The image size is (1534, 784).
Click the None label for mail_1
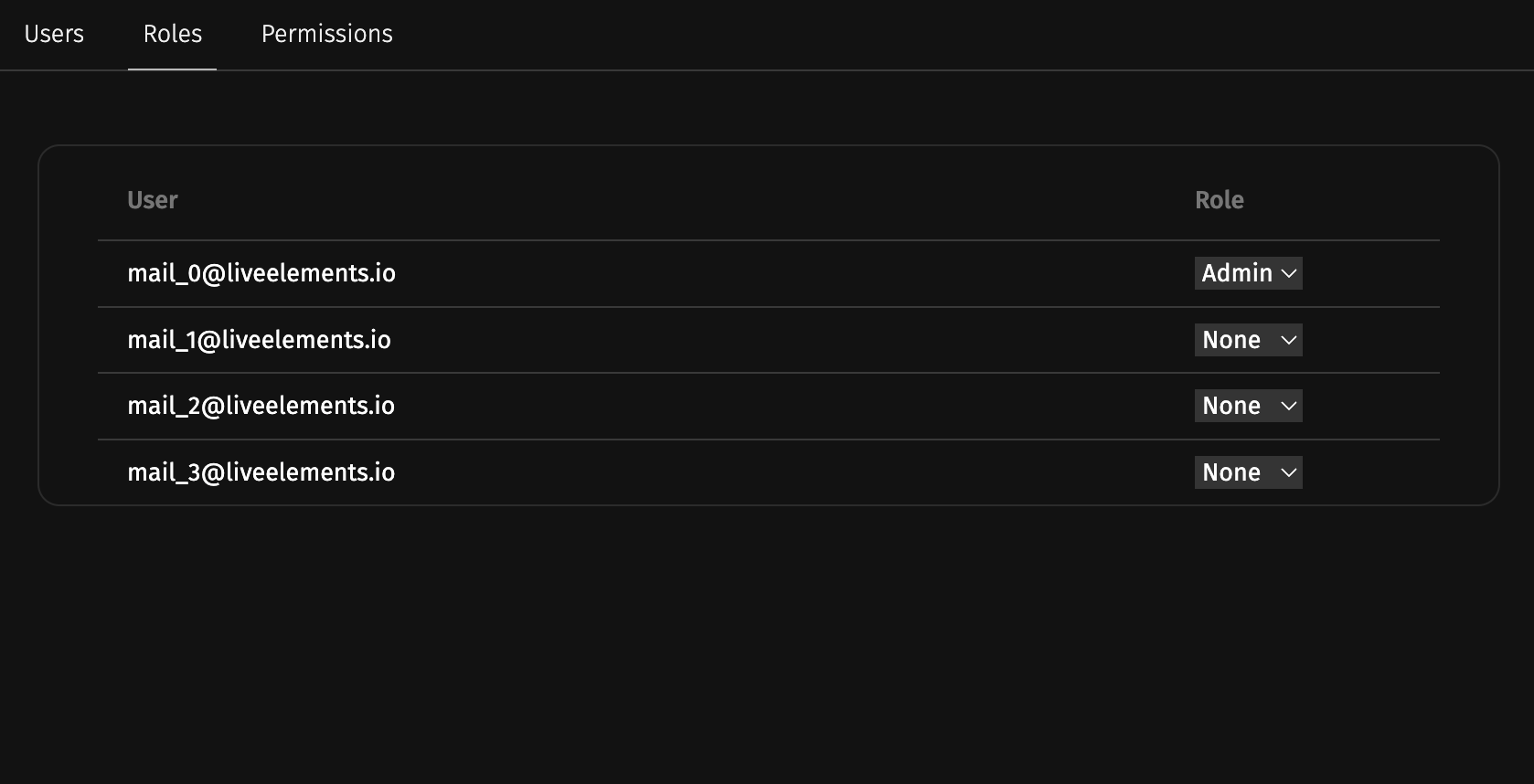(1230, 340)
